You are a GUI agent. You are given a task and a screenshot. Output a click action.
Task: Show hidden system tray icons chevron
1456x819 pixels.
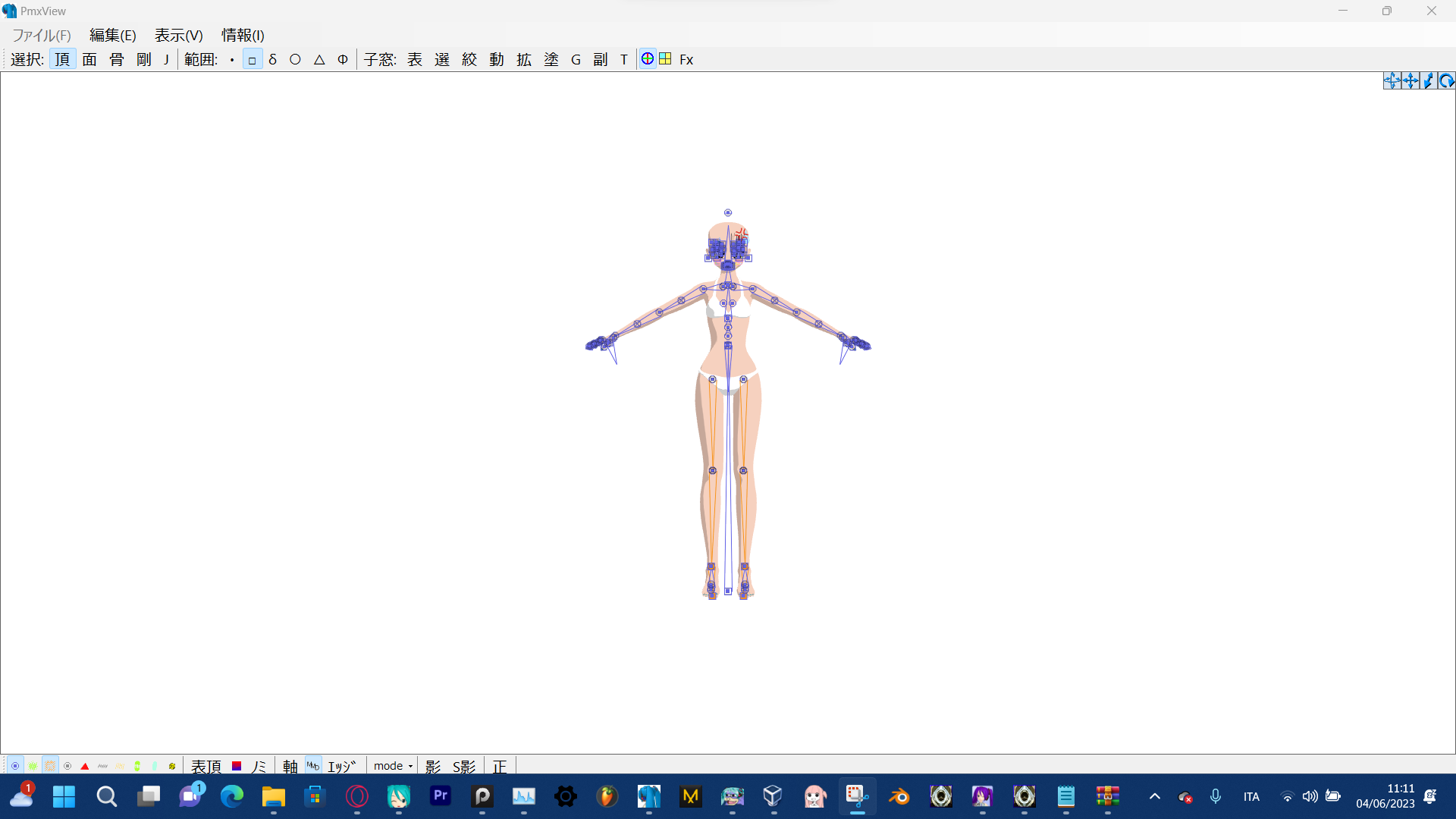1155,796
